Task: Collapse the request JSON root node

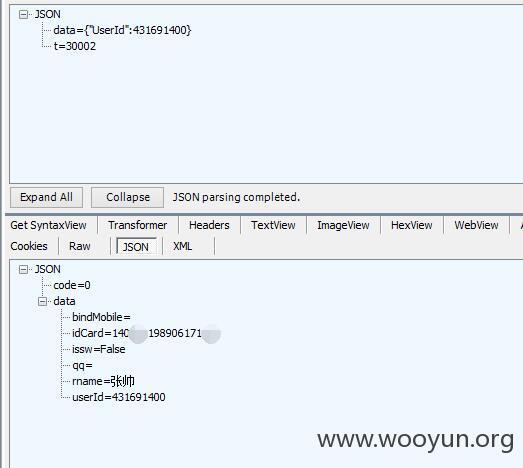Action: click(x=23, y=14)
